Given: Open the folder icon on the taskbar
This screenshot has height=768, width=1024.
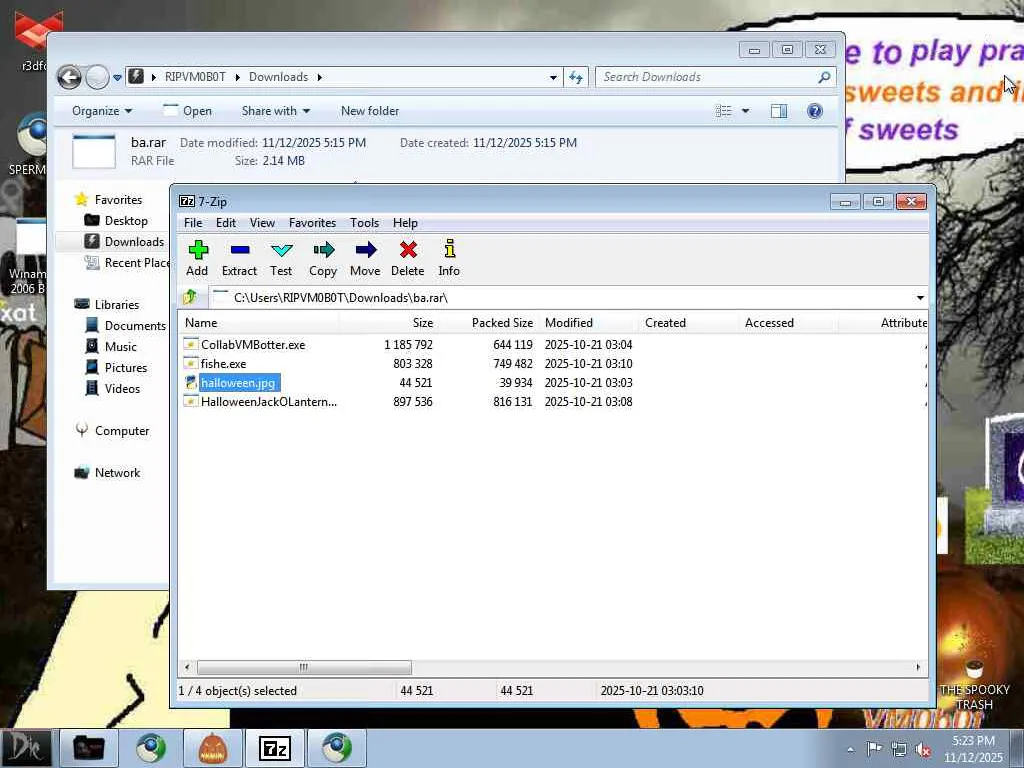Looking at the screenshot, I should [89, 748].
